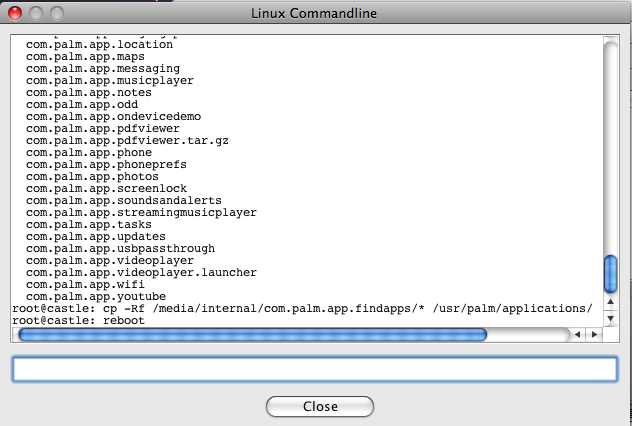Click the gray minimize window button

click(36, 13)
